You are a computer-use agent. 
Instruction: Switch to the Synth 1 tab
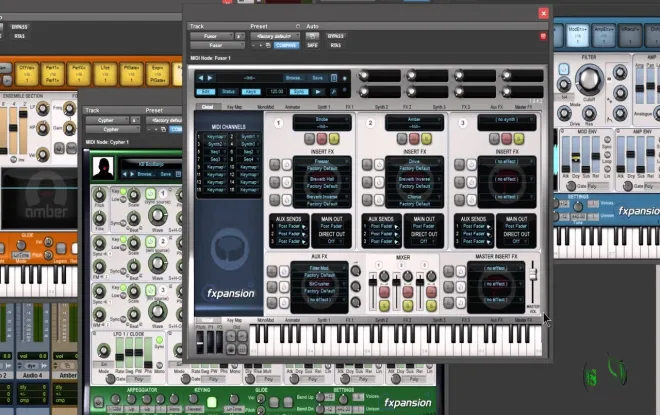click(x=323, y=107)
